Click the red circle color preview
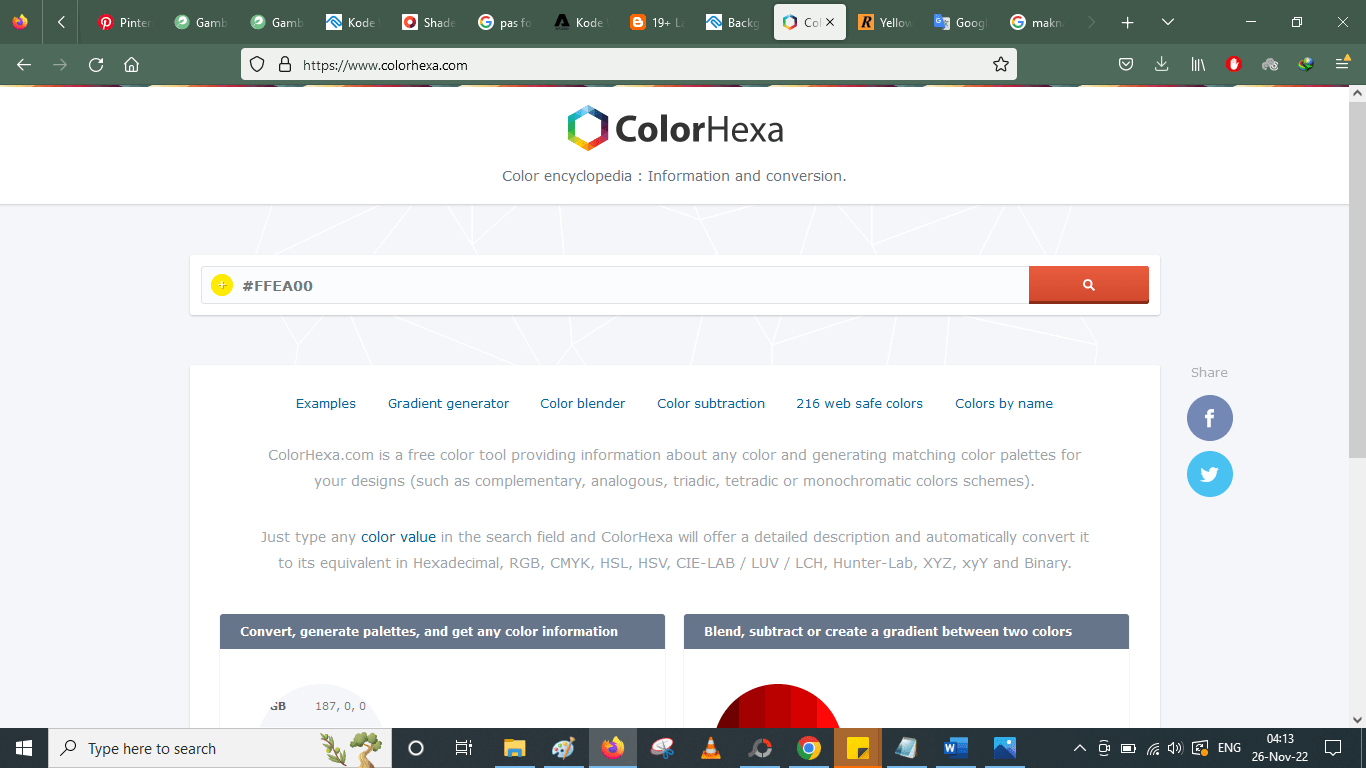Screen dimensions: 1366x768 click(777, 706)
